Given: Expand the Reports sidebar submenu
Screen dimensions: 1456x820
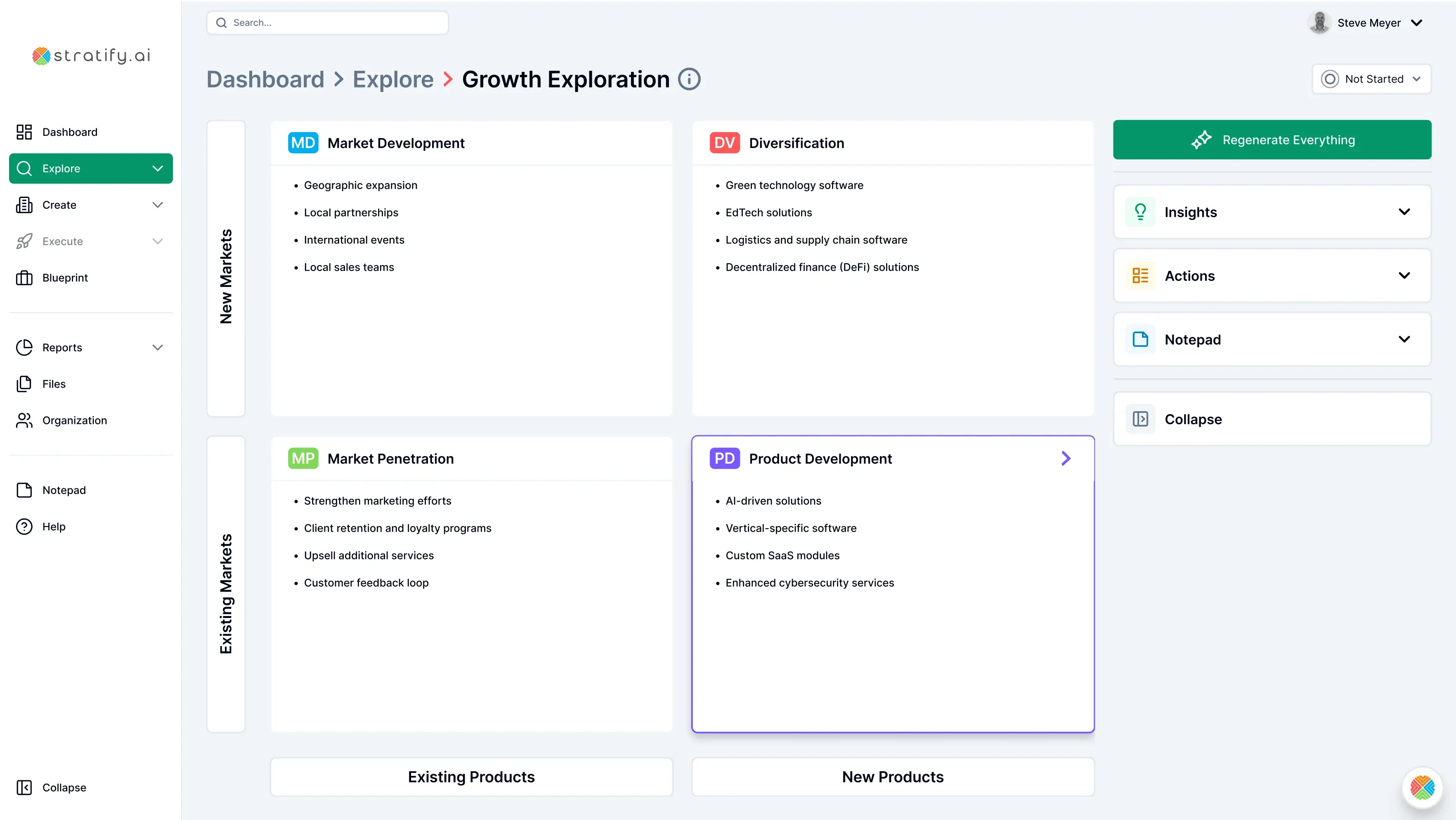Looking at the screenshot, I should tap(158, 347).
